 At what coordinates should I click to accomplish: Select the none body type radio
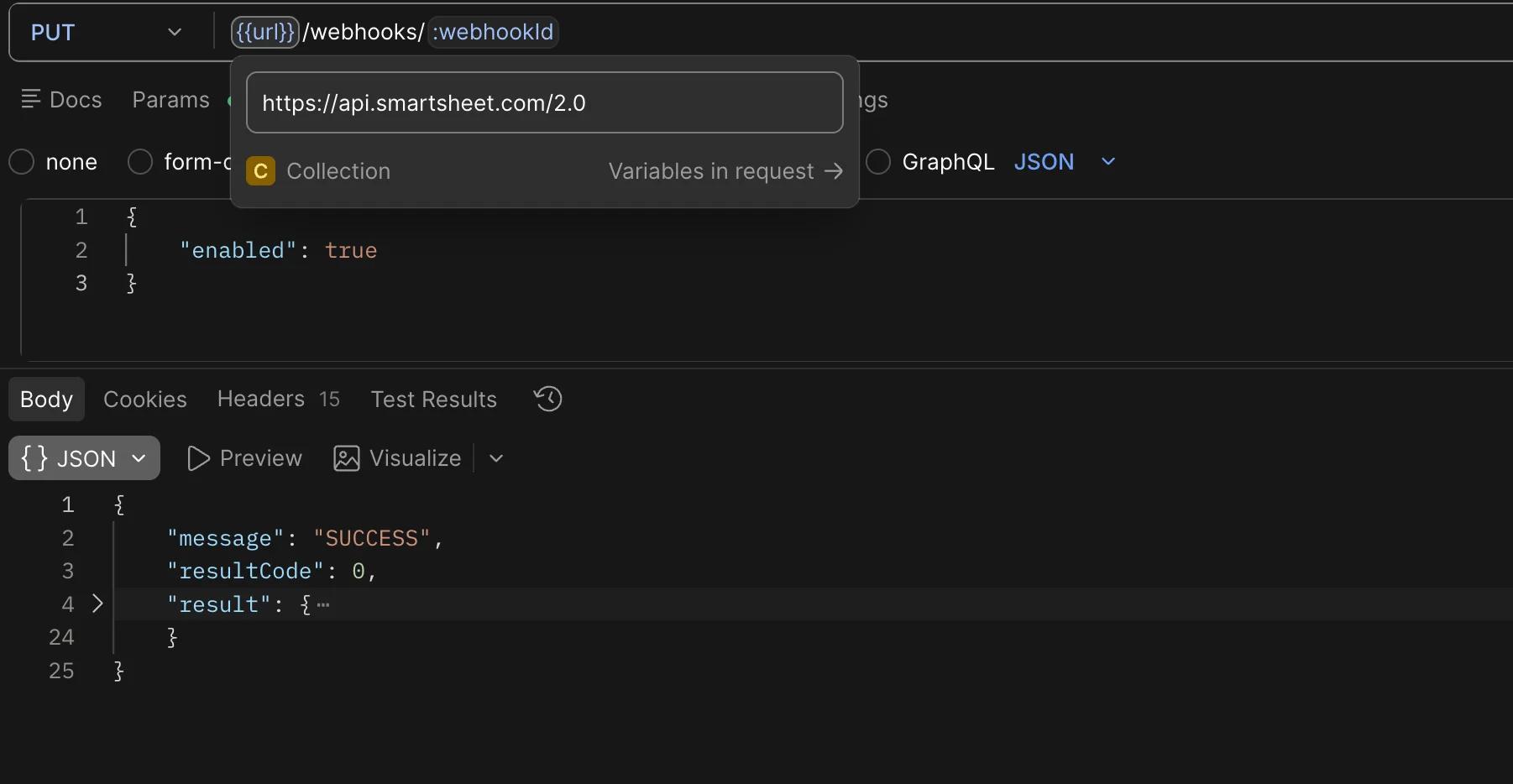pyautogui.click(x=22, y=161)
